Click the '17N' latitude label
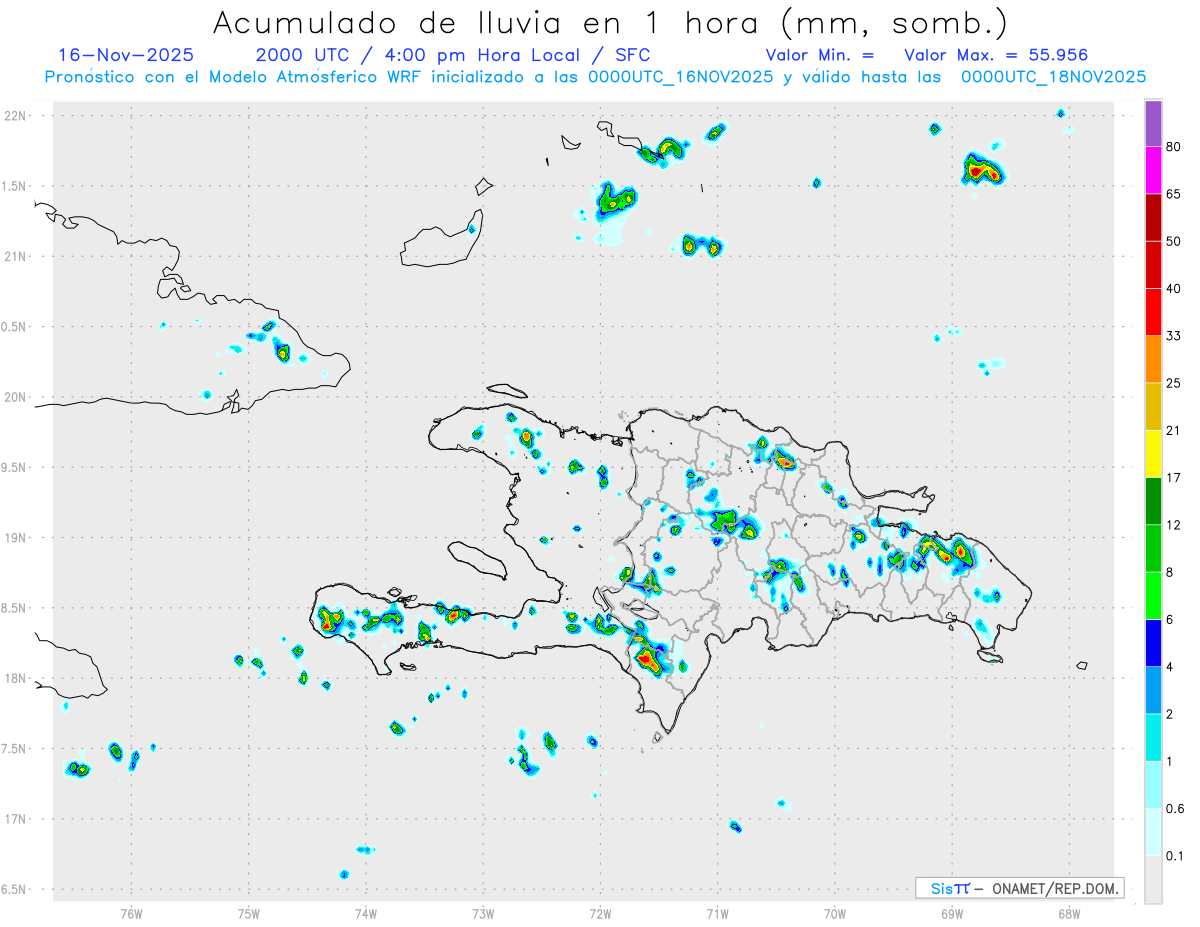Image resolution: width=1200 pixels, height=927 pixels. tap(16, 819)
